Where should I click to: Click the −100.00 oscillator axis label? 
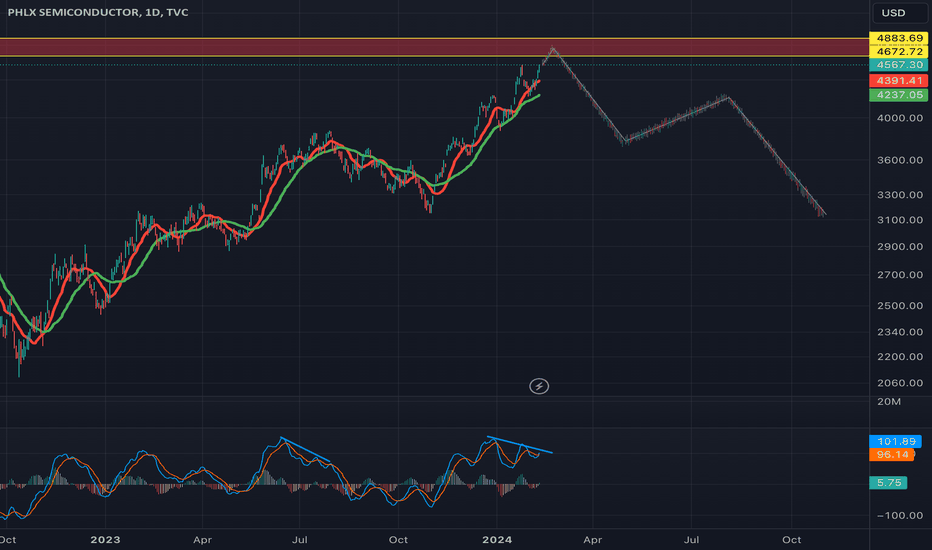tap(900, 516)
